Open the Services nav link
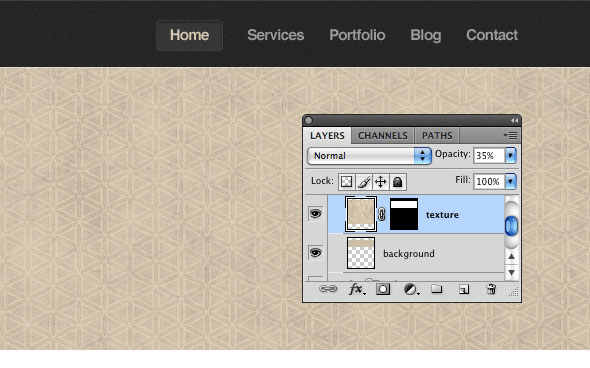 click(275, 35)
